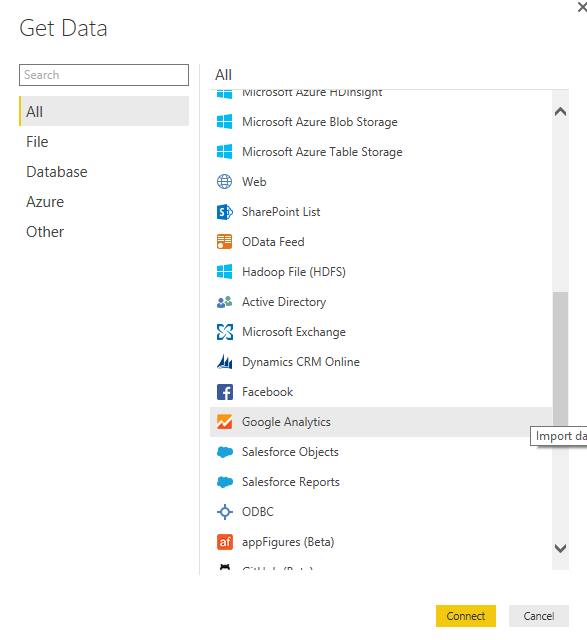Viewport: 587px width, 640px height.
Task: Click the Web globe icon
Action: tap(225, 182)
